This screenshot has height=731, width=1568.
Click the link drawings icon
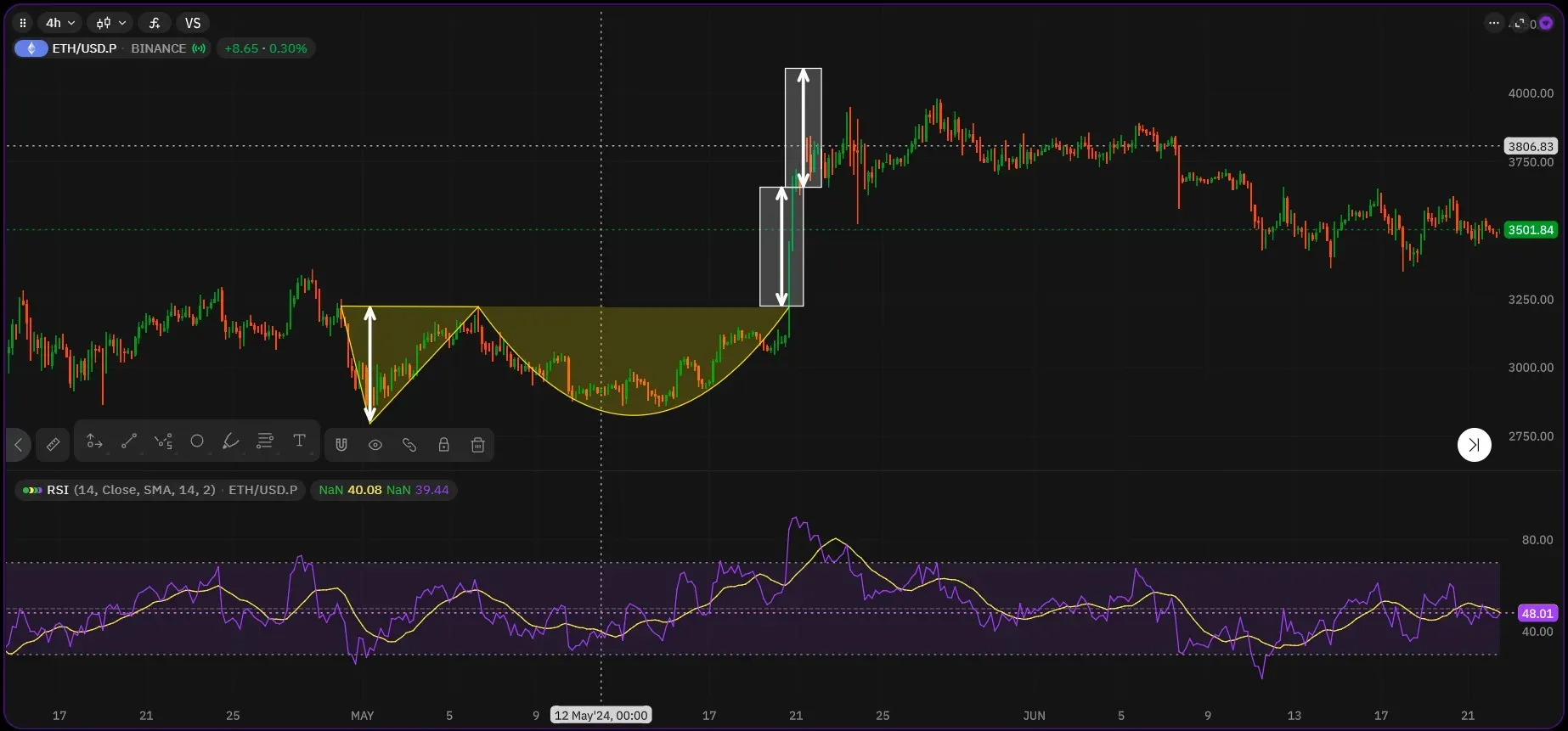pyautogui.click(x=409, y=445)
